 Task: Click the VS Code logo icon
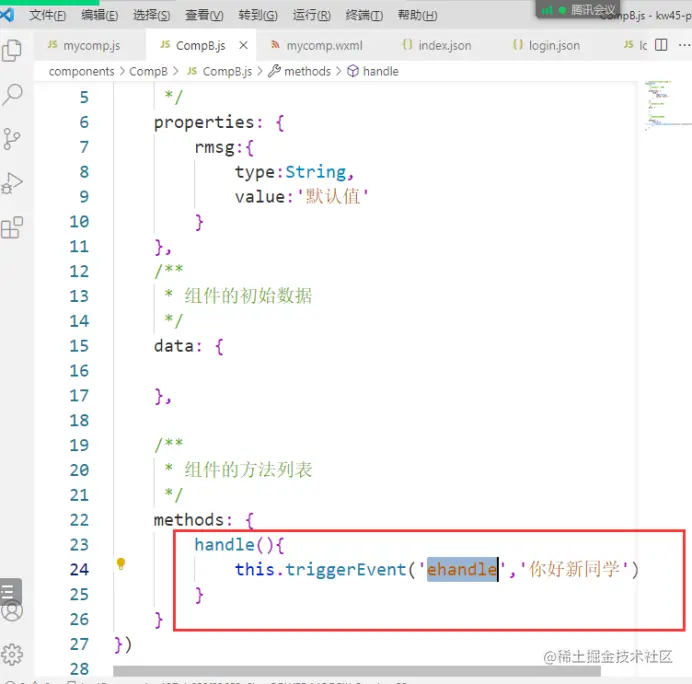pyautogui.click(x=7, y=15)
